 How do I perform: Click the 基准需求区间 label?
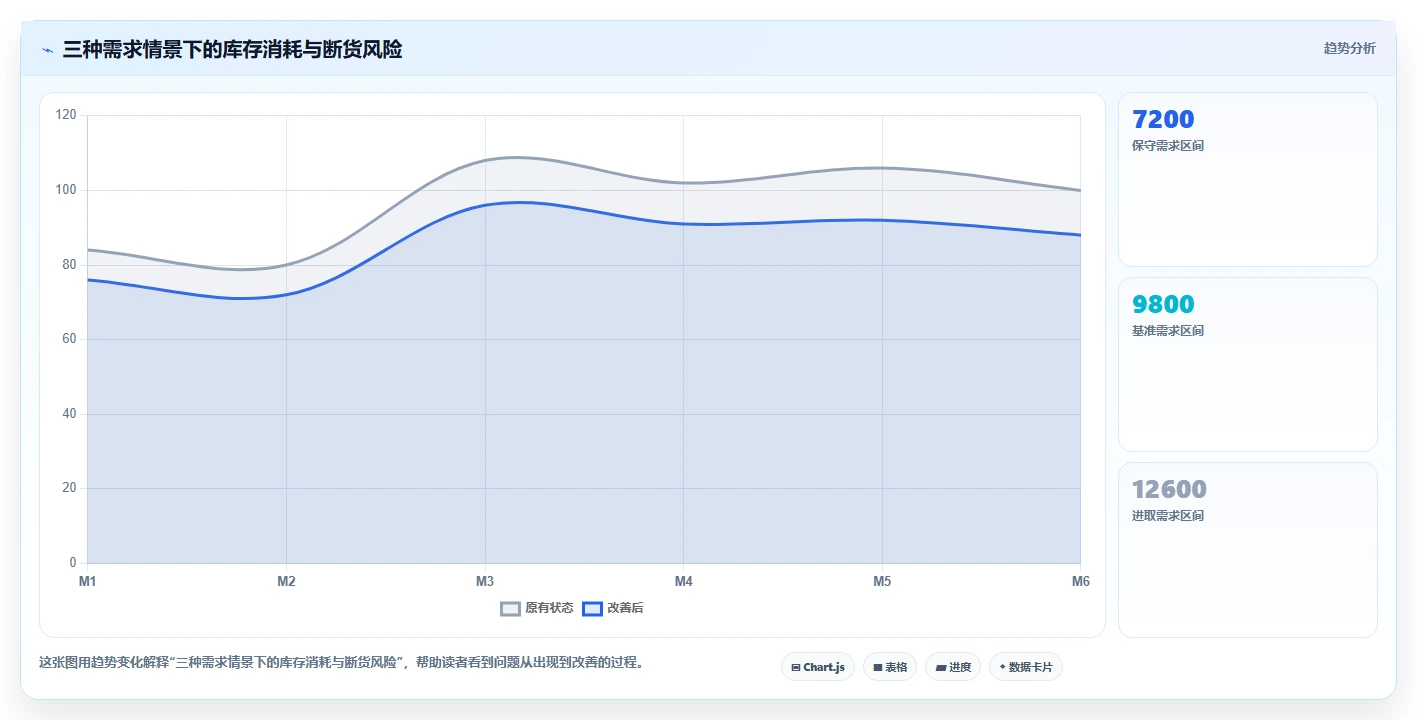coord(1168,331)
